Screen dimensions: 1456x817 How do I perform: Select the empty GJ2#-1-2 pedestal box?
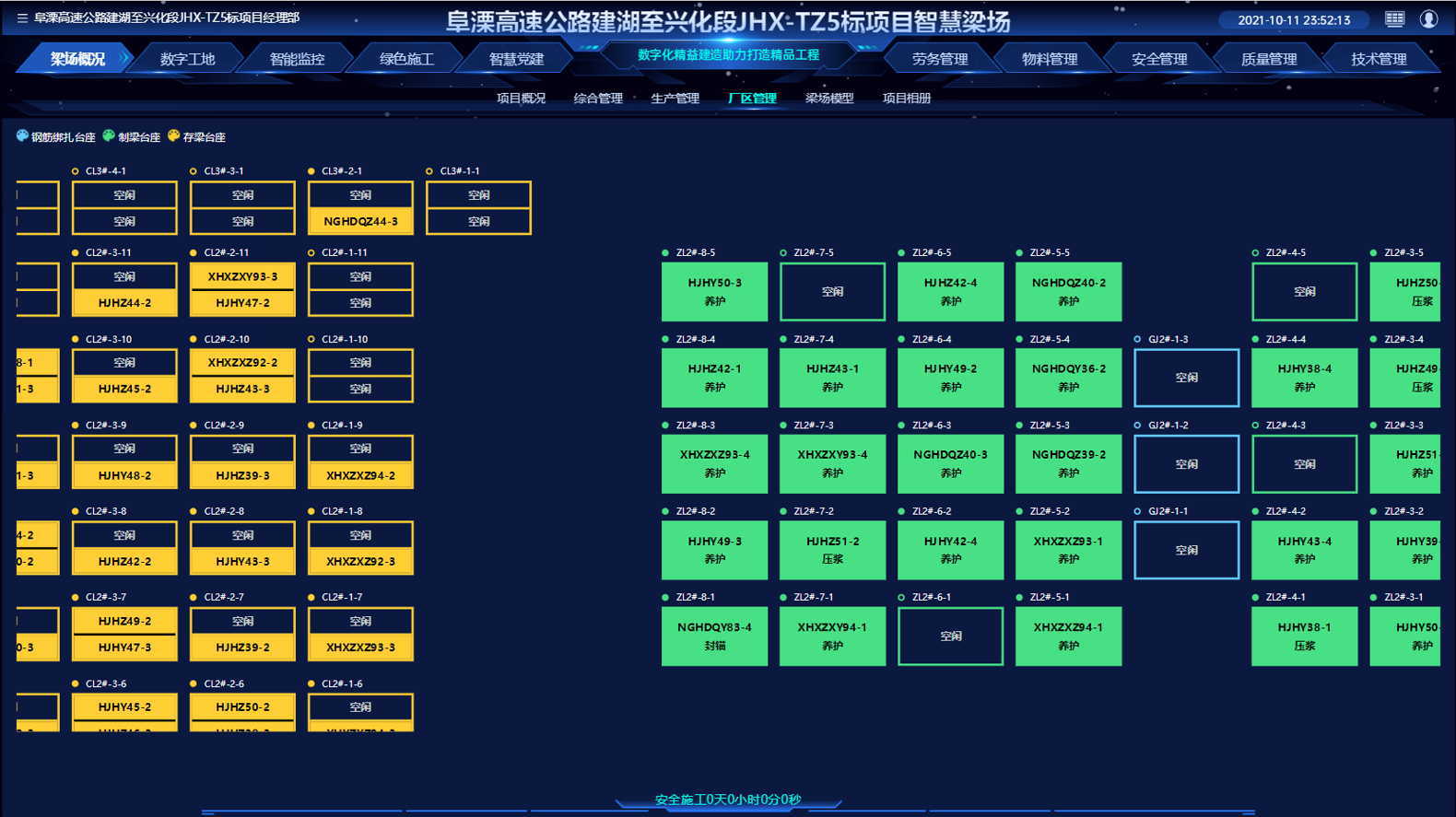[x=1186, y=464]
